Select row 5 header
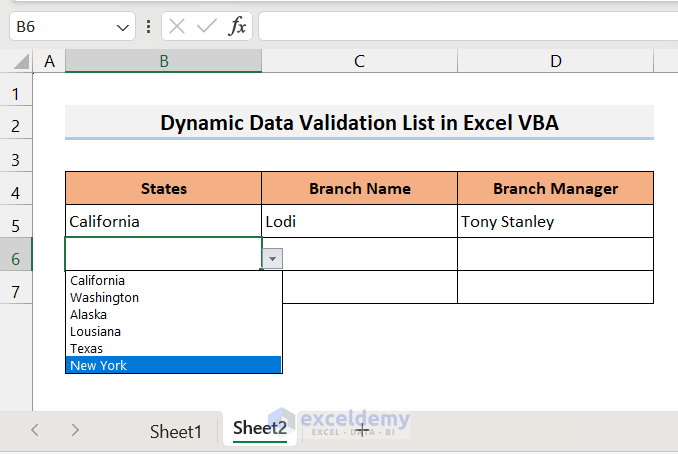The image size is (678, 454). pos(16,222)
